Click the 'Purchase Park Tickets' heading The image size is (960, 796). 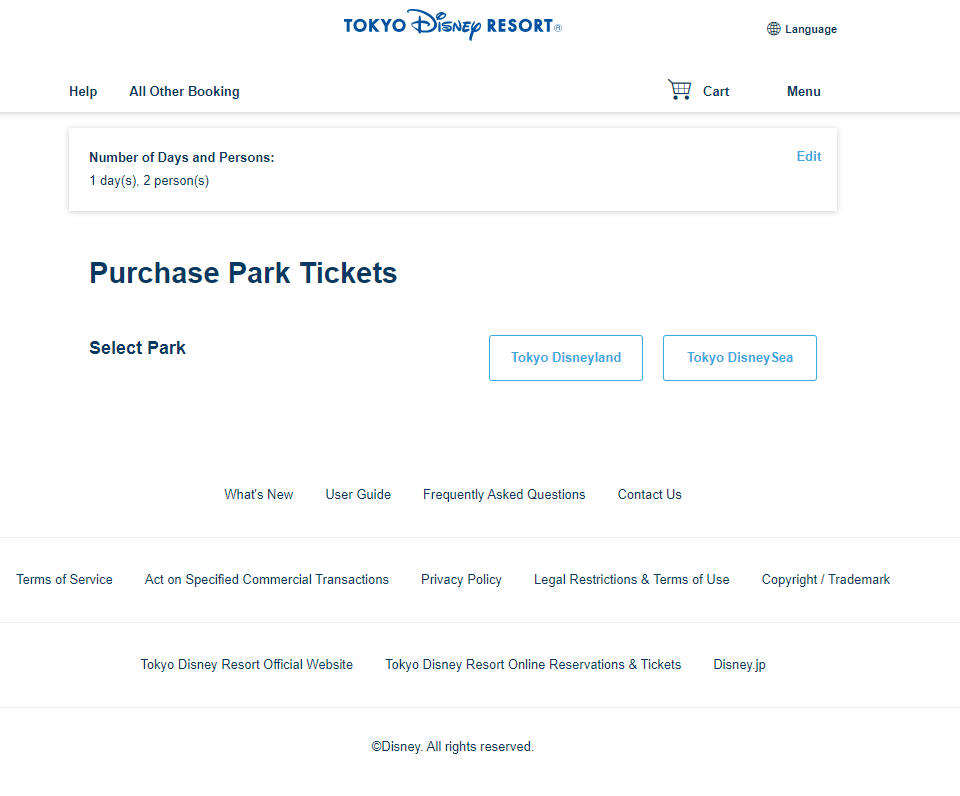click(243, 273)
